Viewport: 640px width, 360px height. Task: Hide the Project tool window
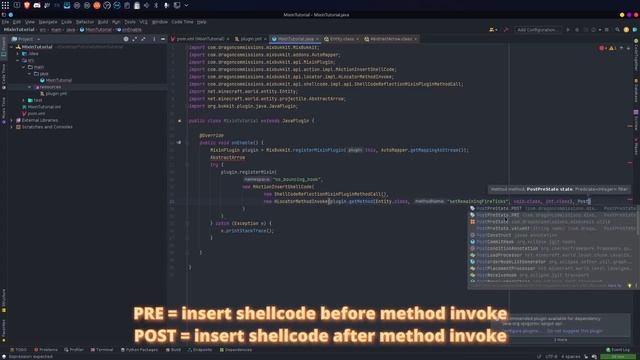tap(163, 39)
